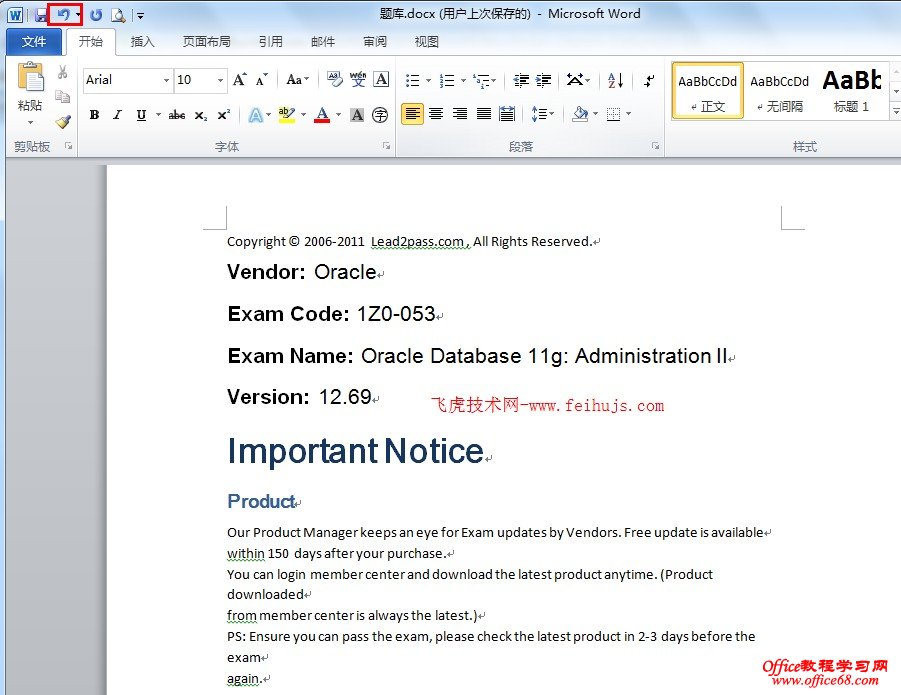The height and width of the screenshot is (695, 901).
Task: Switch to the 页面布局 (Page Layout) tab
Action: click(x=206, y=41)
